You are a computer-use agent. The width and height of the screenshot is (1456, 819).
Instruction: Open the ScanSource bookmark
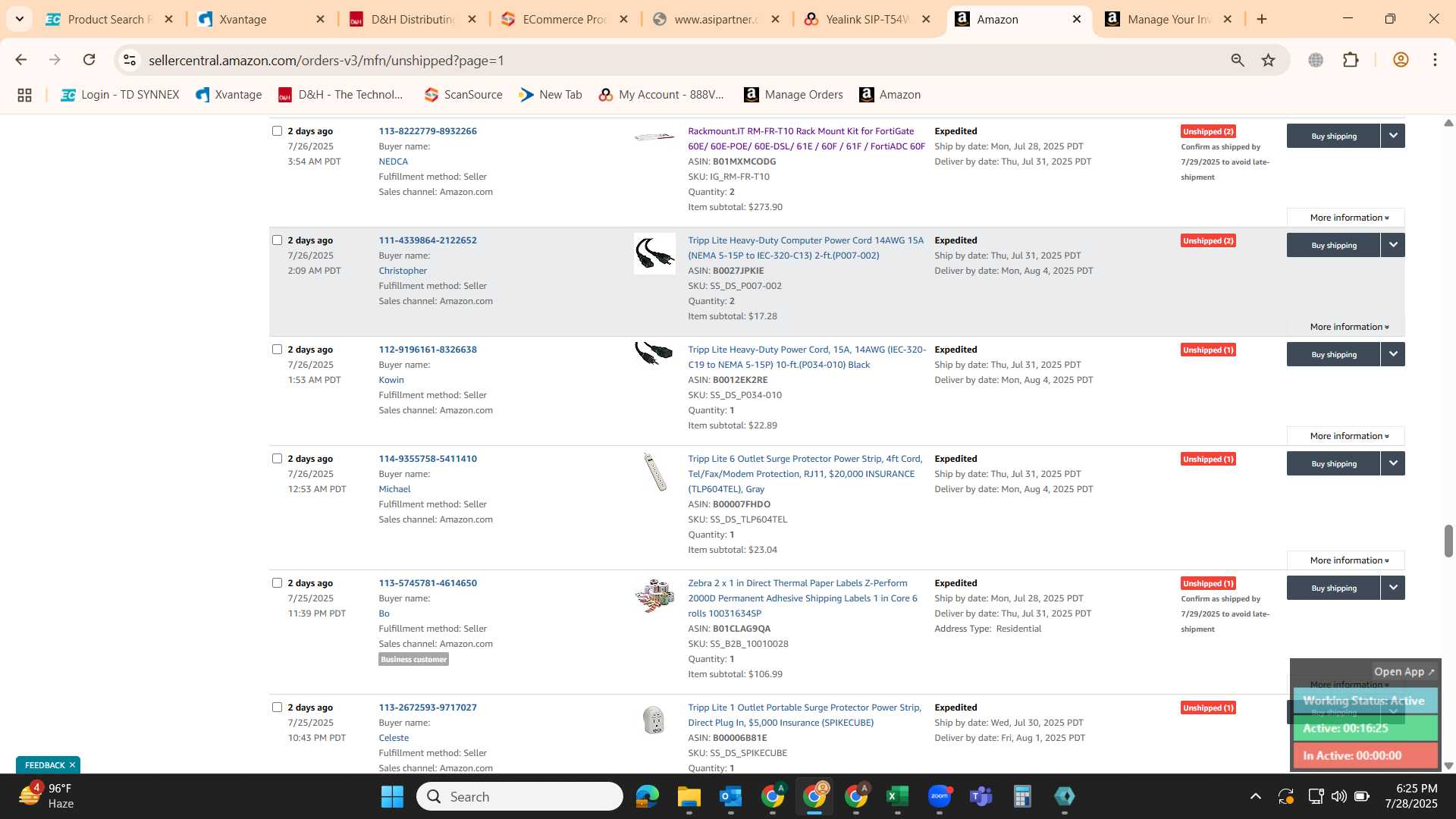coord(463,95)
